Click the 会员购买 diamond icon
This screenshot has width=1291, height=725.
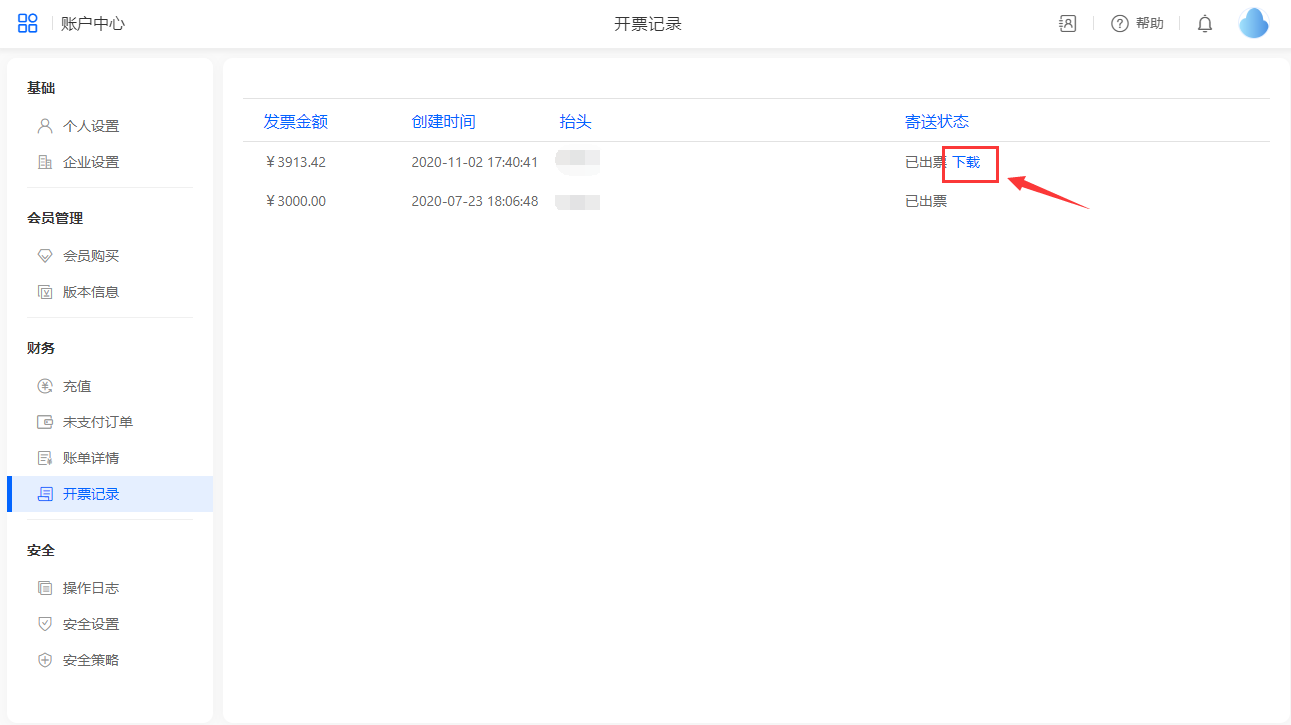point(44,256)
